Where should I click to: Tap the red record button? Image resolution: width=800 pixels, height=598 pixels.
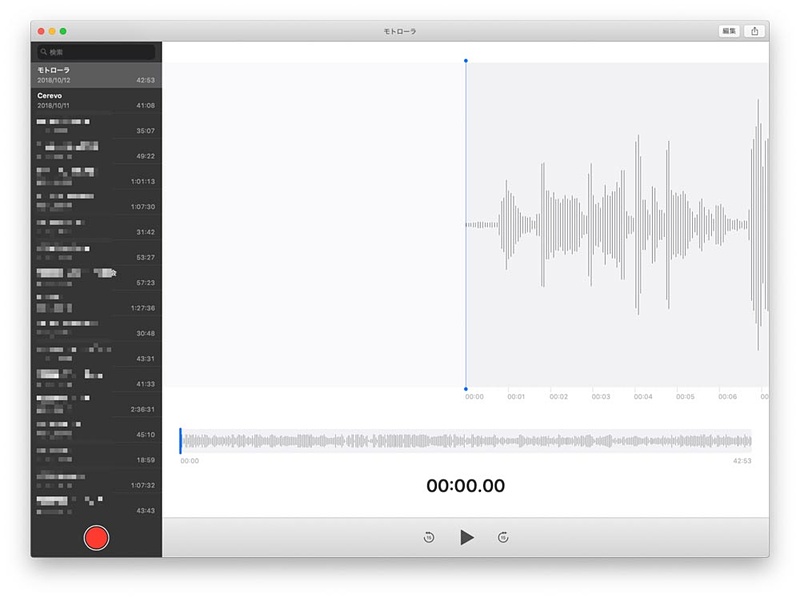[96, 536]
